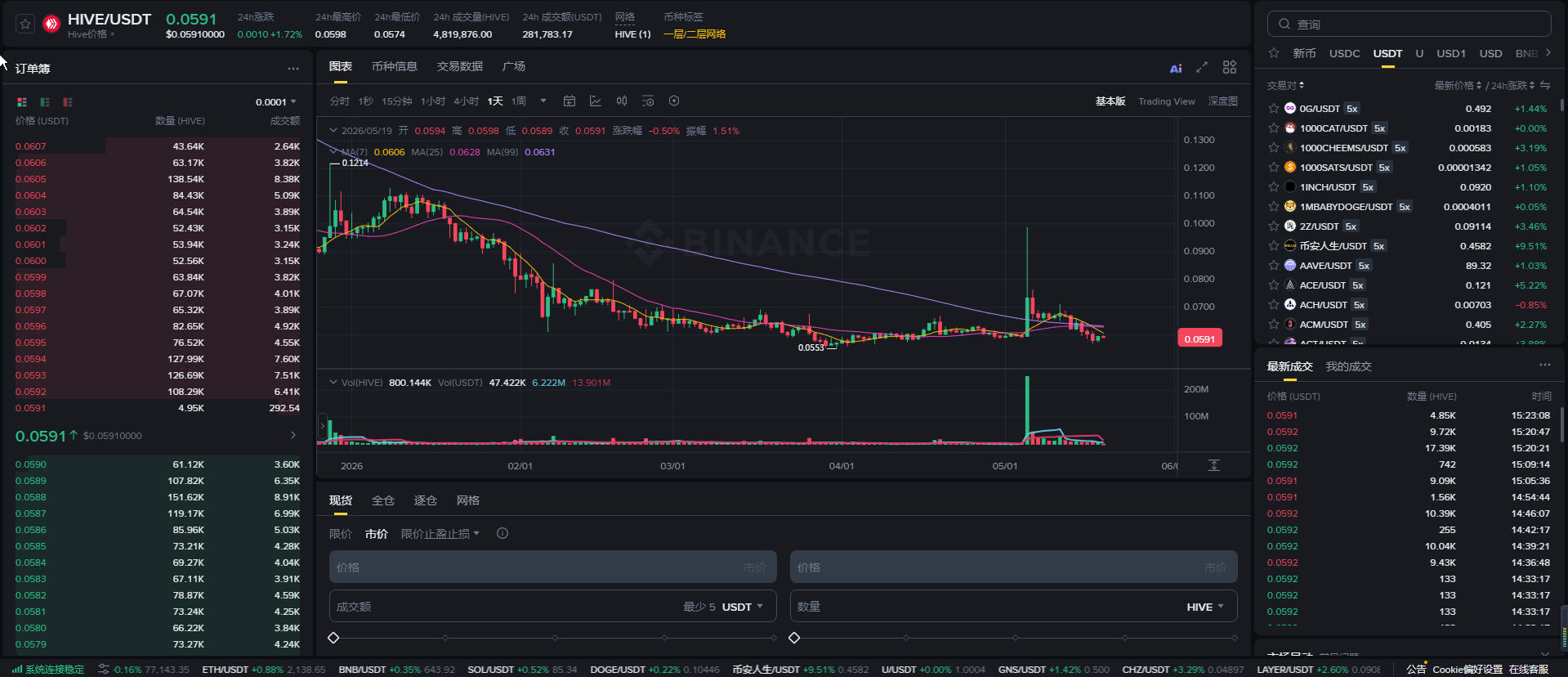The width and height of the screenshot is (1568, 677).
Task: Select the 全仓 cross margin tab
Action: [x=383, y=500]
